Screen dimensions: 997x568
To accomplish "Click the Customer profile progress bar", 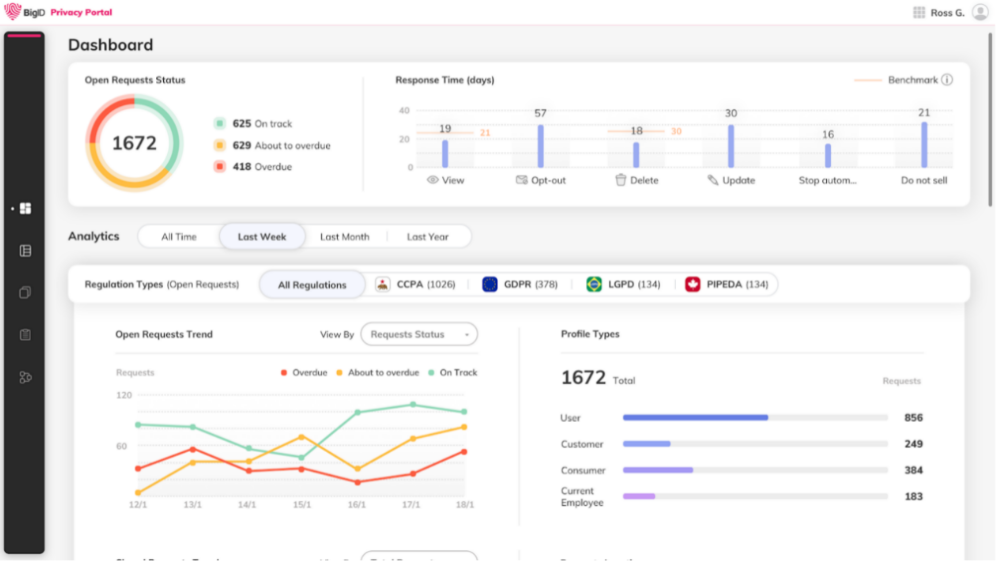I will click(x=755, y=444).
